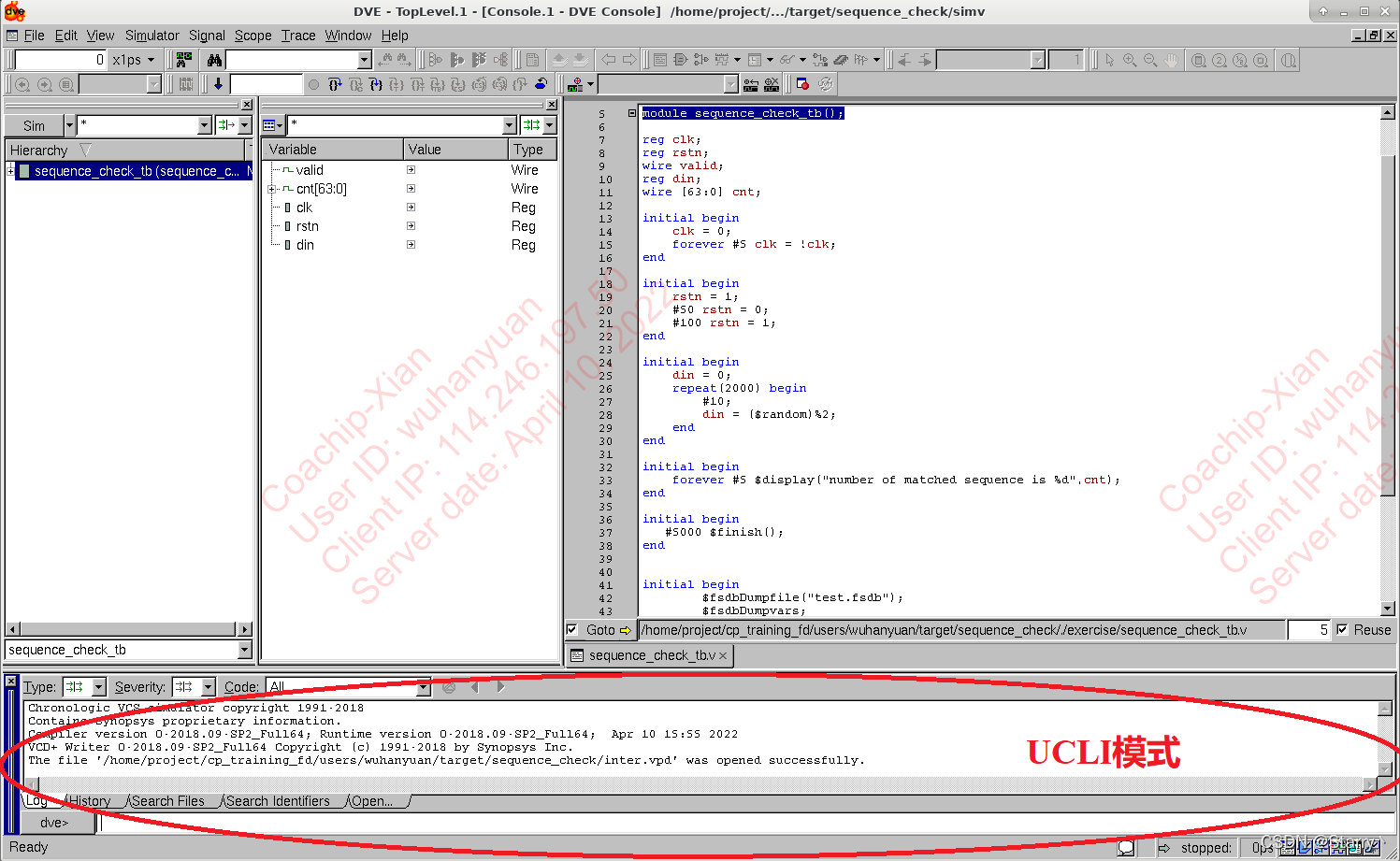Click the hierarchy filter icon in Sim pane
Screen dimensions: 1400x861
(x=226, y=125)
